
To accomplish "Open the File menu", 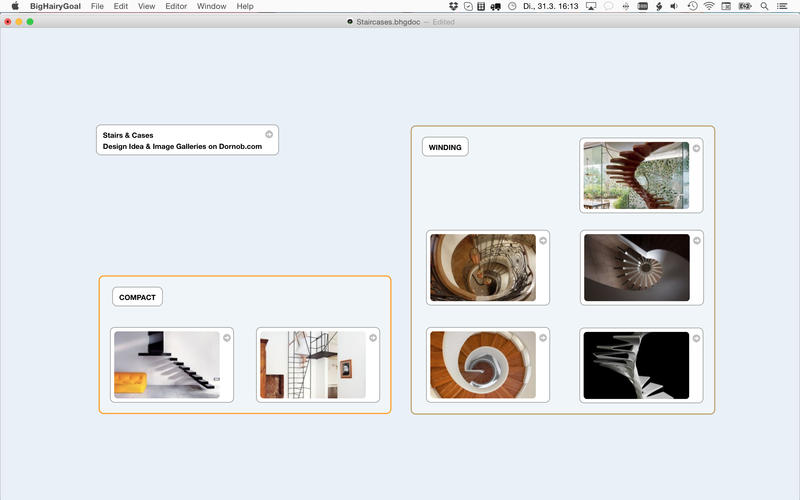I will coord(97,6).
